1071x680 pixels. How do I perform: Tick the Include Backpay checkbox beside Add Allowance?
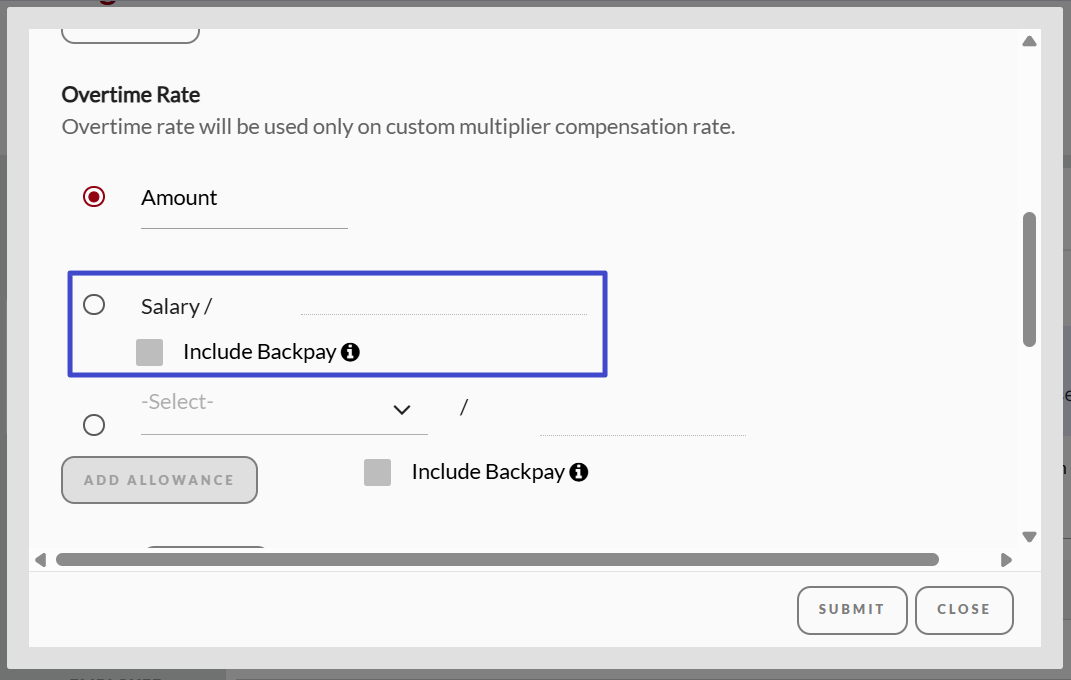click(377, 472)
